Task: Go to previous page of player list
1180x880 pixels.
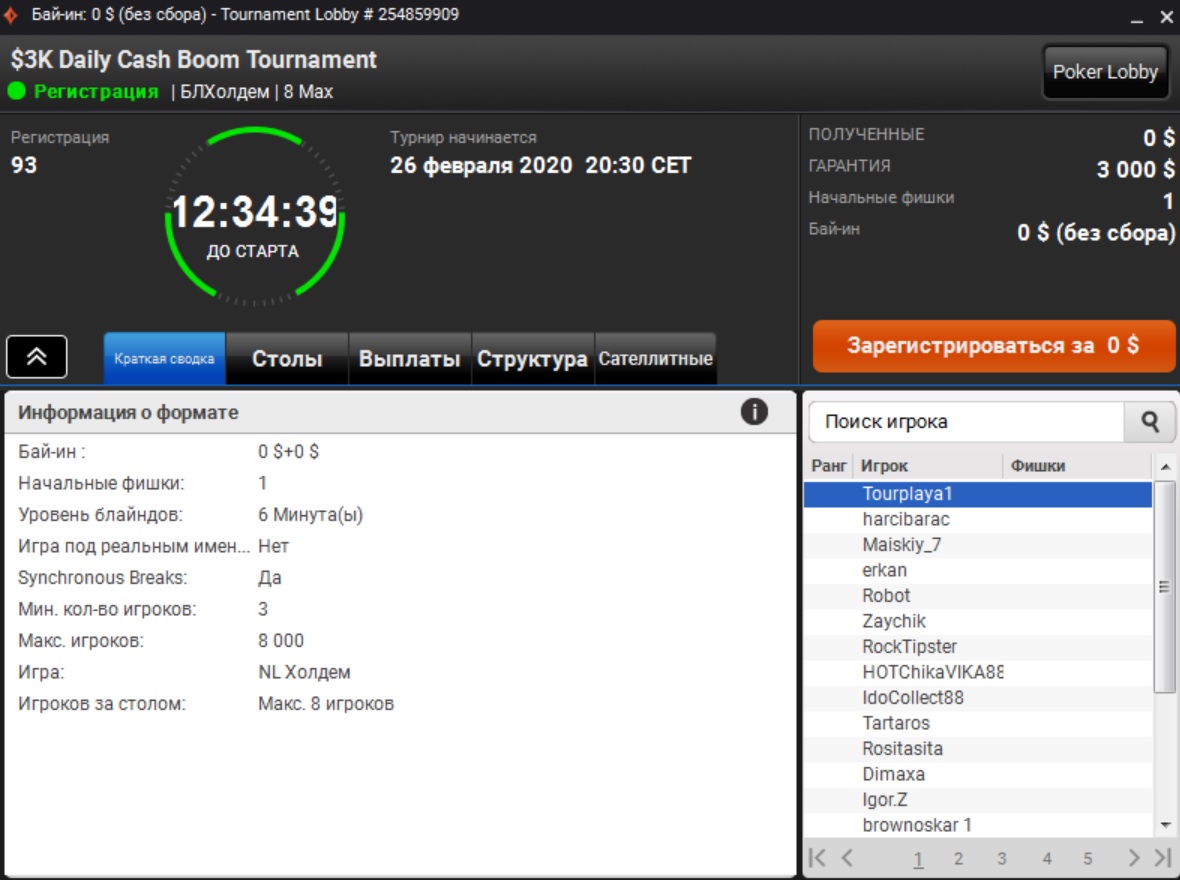Action: click(x=847, y=858)
